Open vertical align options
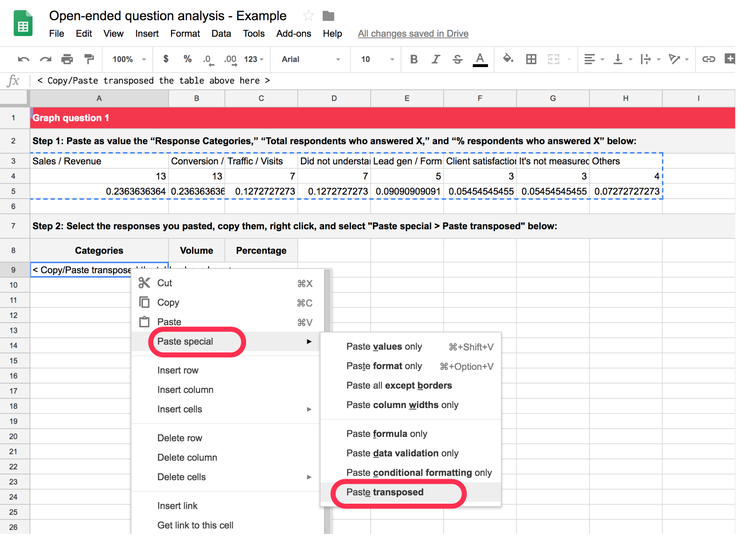The width and height of the screenshot is (750, 549). tap(622, 59)
